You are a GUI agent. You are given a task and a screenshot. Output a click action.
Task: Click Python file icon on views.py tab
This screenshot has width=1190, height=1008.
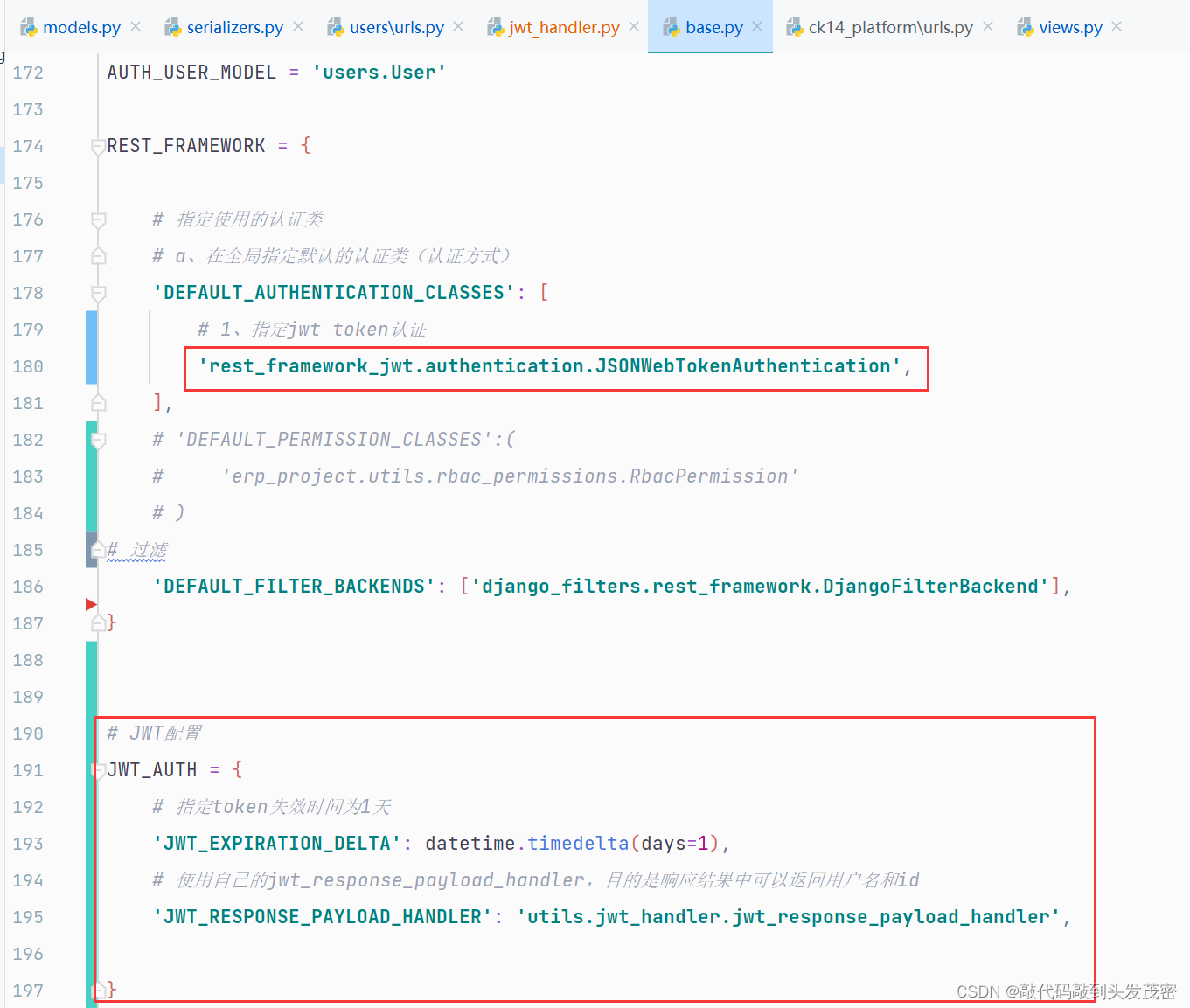(x=1026, y=28)
